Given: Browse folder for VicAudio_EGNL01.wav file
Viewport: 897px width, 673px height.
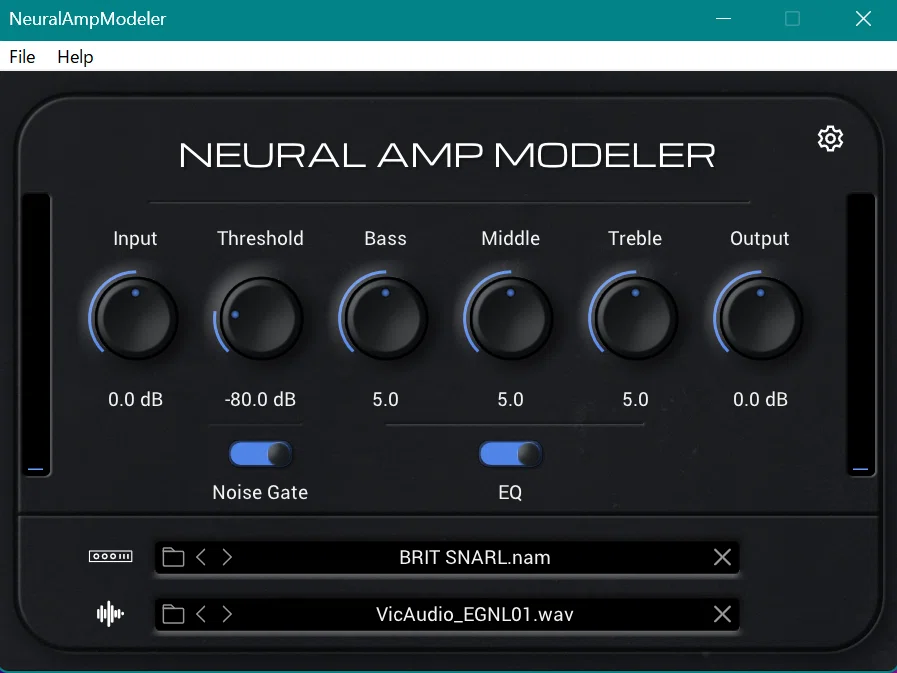Looking at the screenshot, I should tap(173, 614).
